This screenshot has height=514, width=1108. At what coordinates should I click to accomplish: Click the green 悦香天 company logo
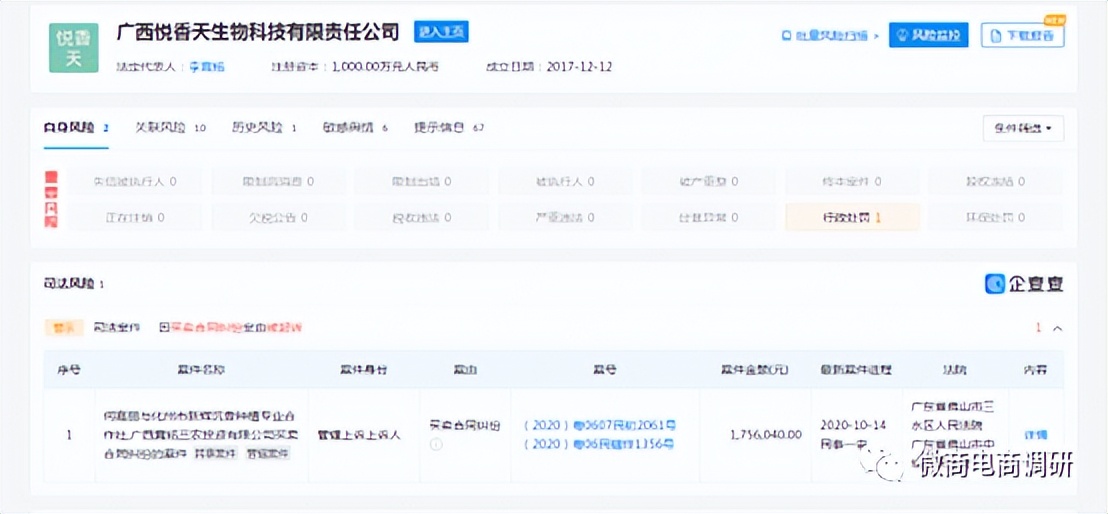click(73, 48)
